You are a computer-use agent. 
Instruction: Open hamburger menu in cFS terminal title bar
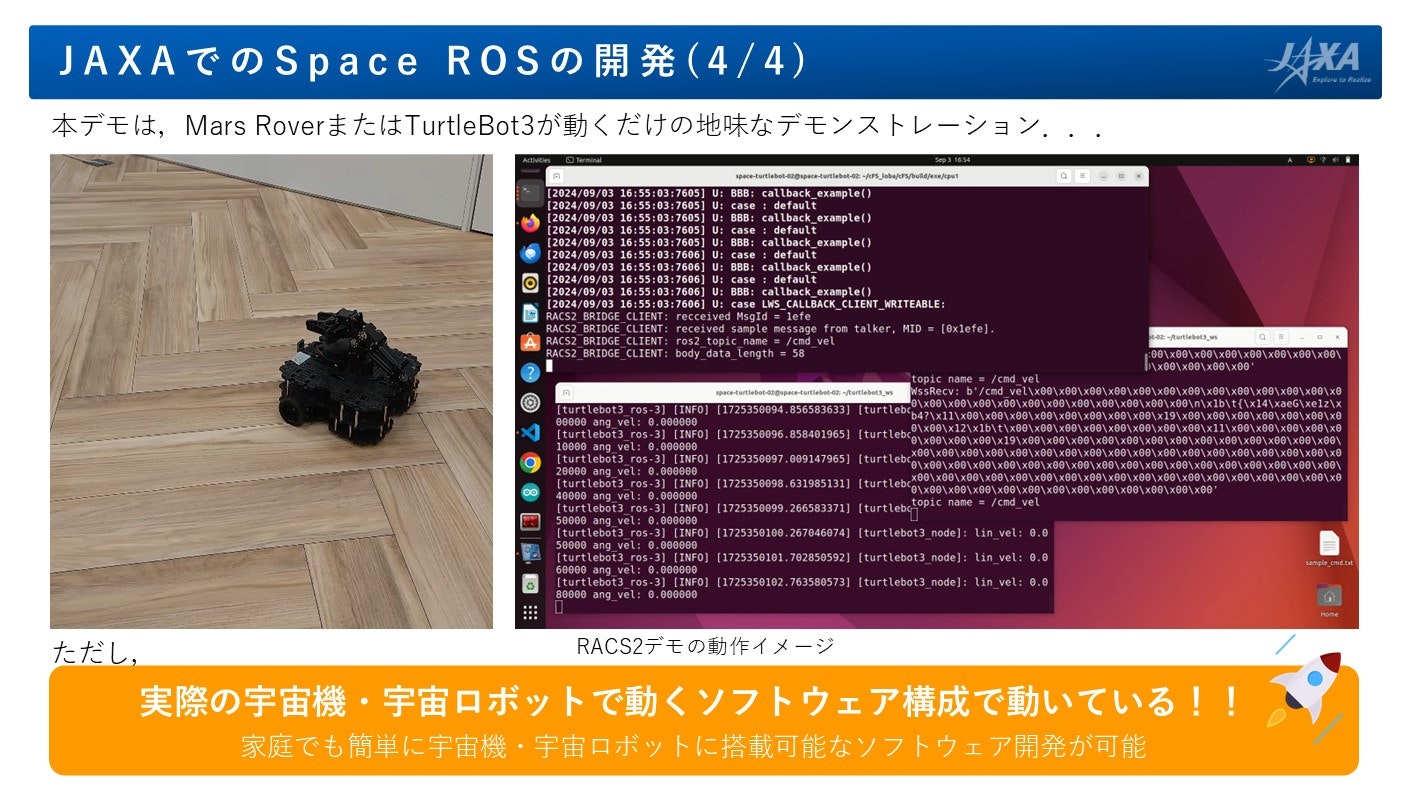[1083, 176]
